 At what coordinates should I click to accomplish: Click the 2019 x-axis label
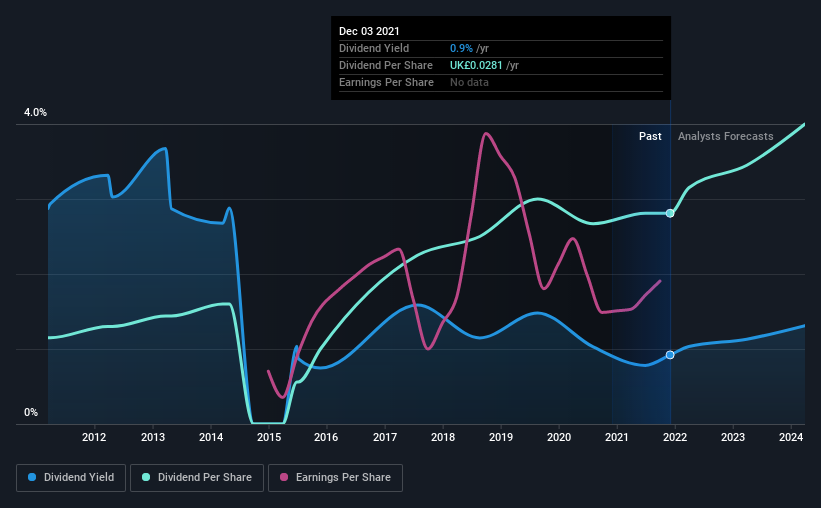[x=501, y=437]
